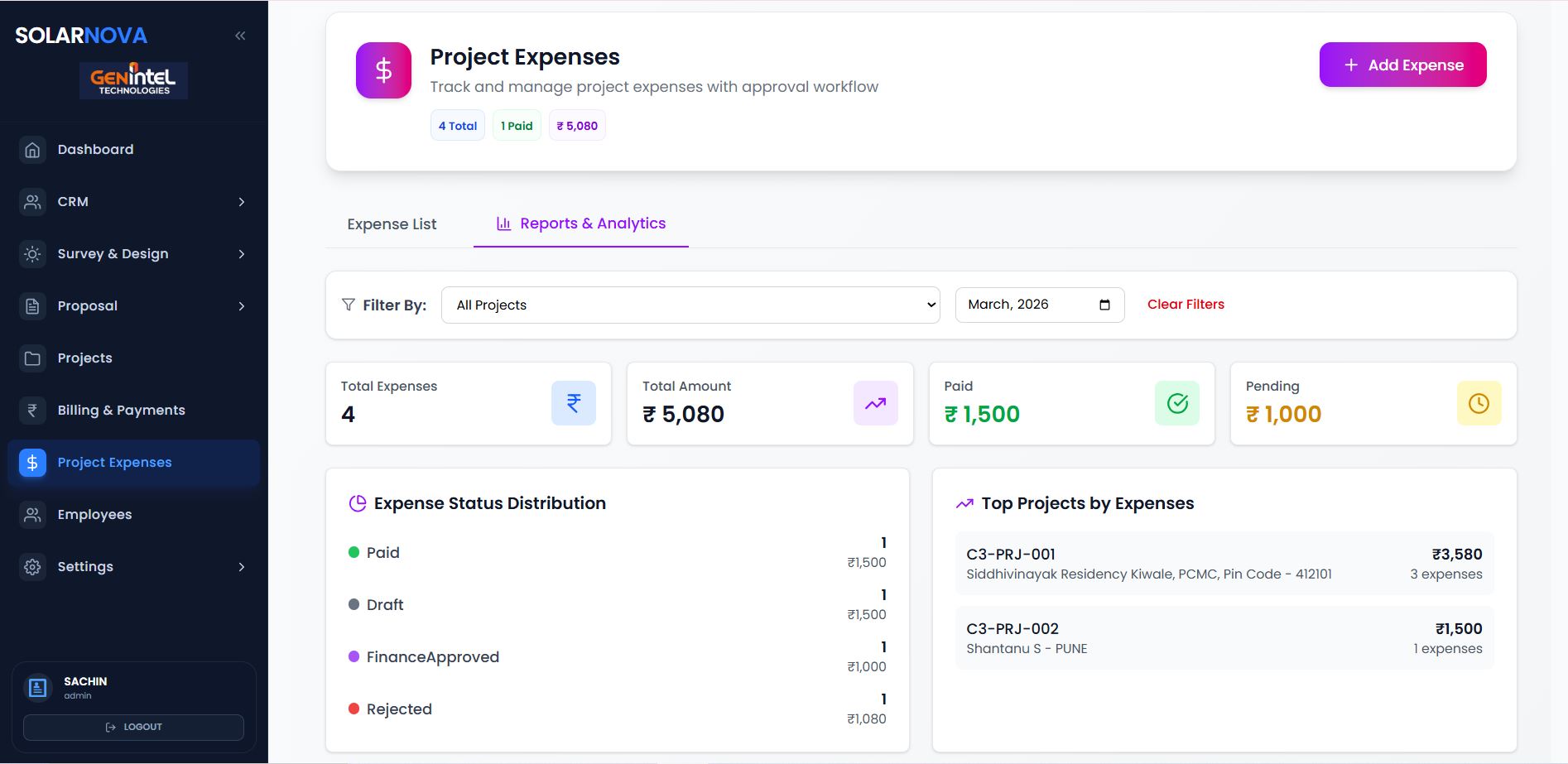Click the Employees people icon
The image size is (1568, 764).
click(x=32, y=515)
